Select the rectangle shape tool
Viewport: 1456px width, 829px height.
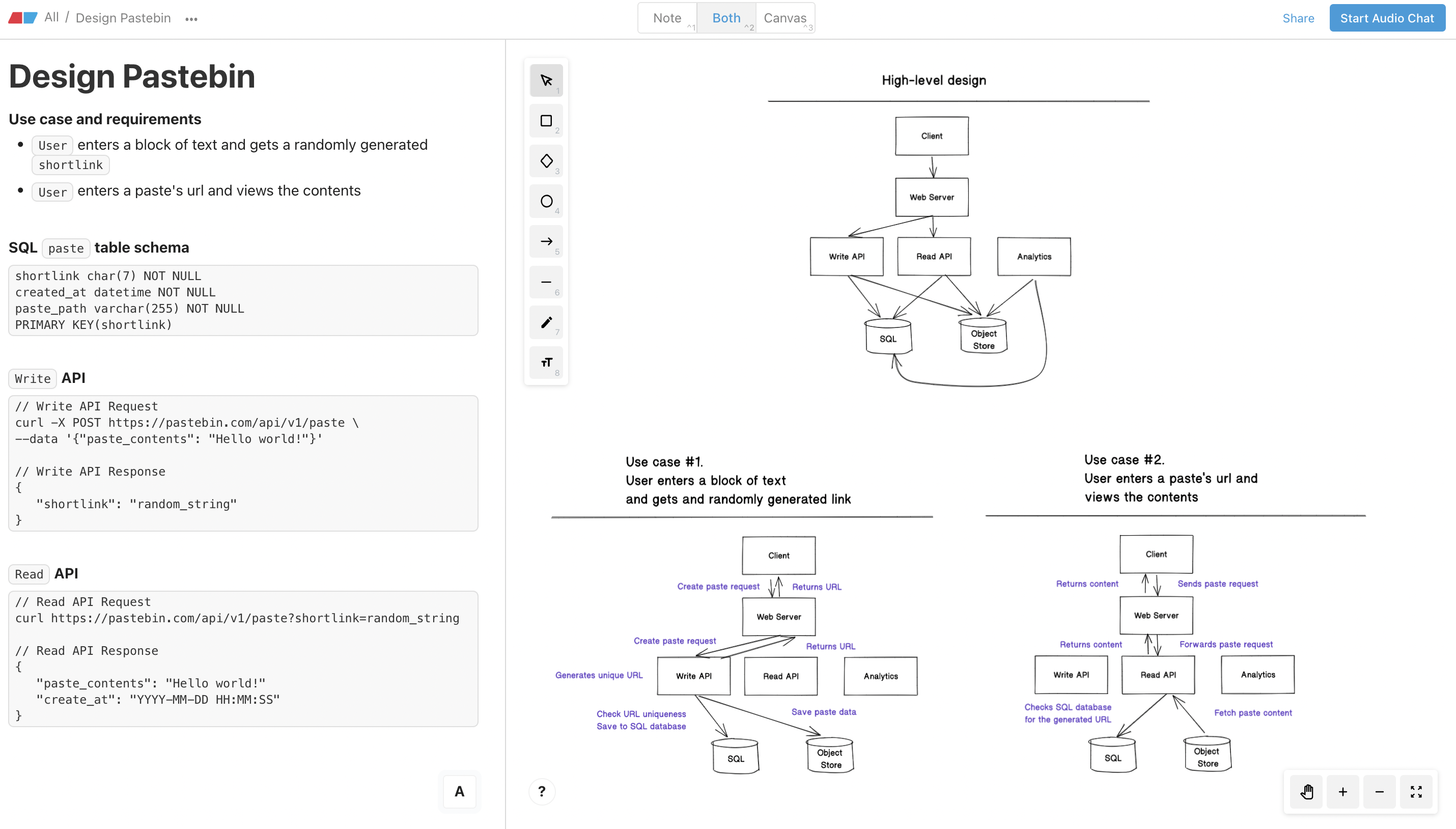click(x=546, y=121)
